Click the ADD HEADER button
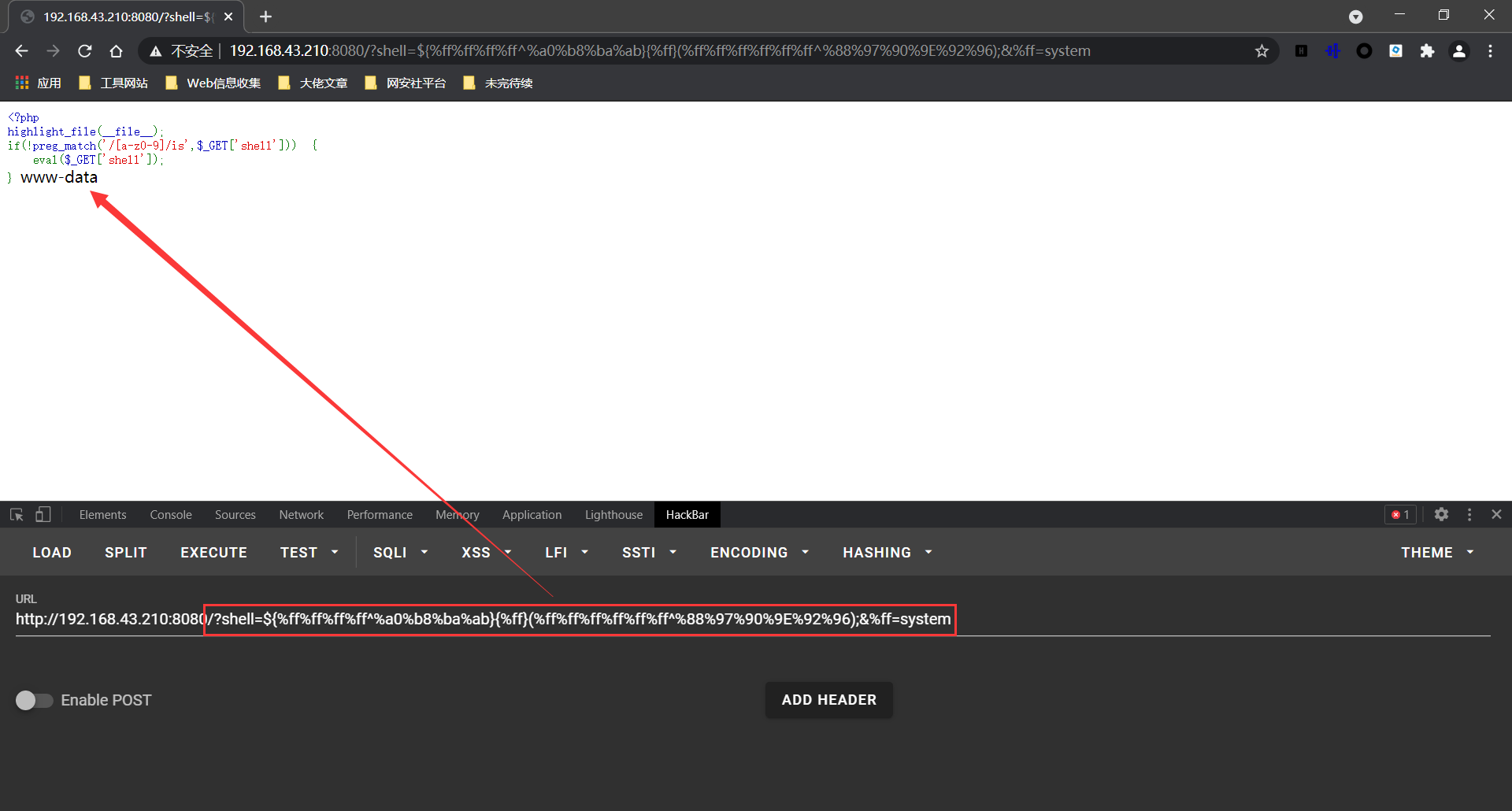 pos(829,700)
